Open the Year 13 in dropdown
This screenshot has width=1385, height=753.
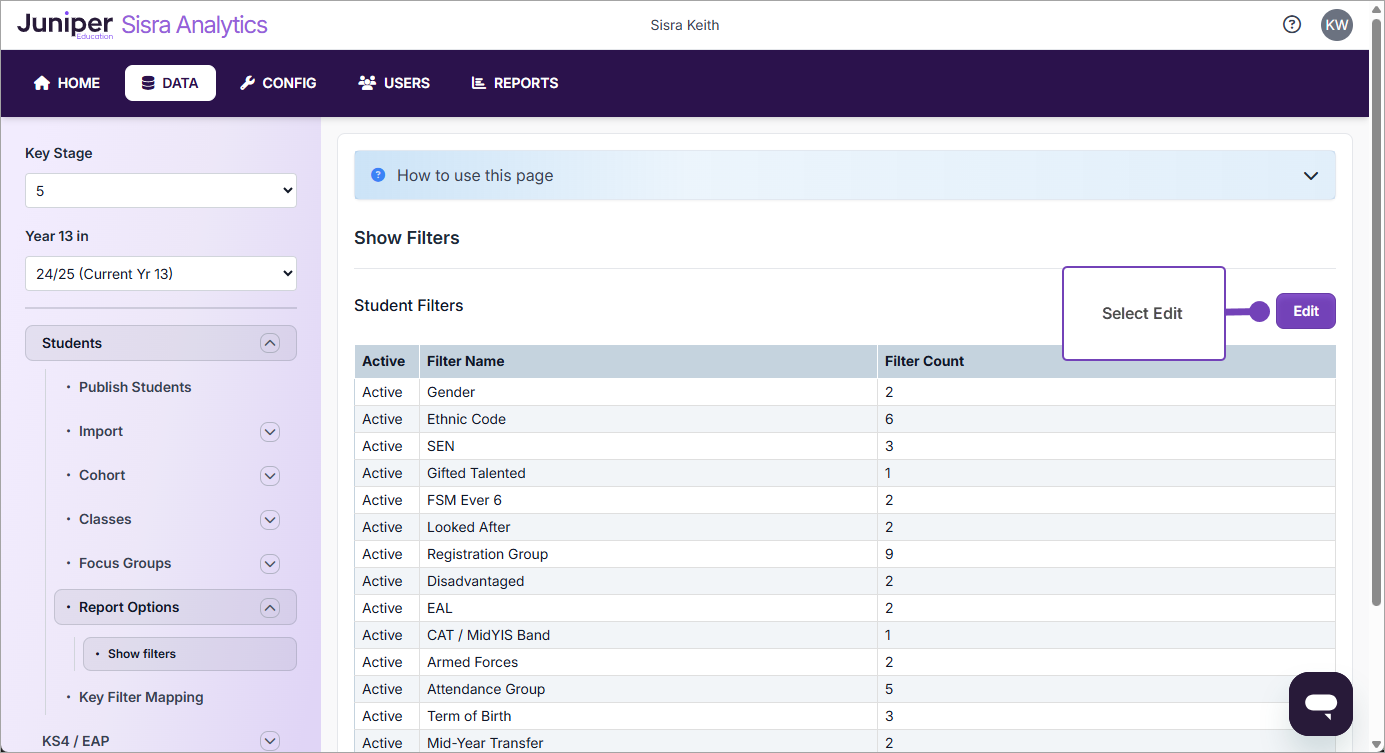pyautogui.click(x=160, y=273)
